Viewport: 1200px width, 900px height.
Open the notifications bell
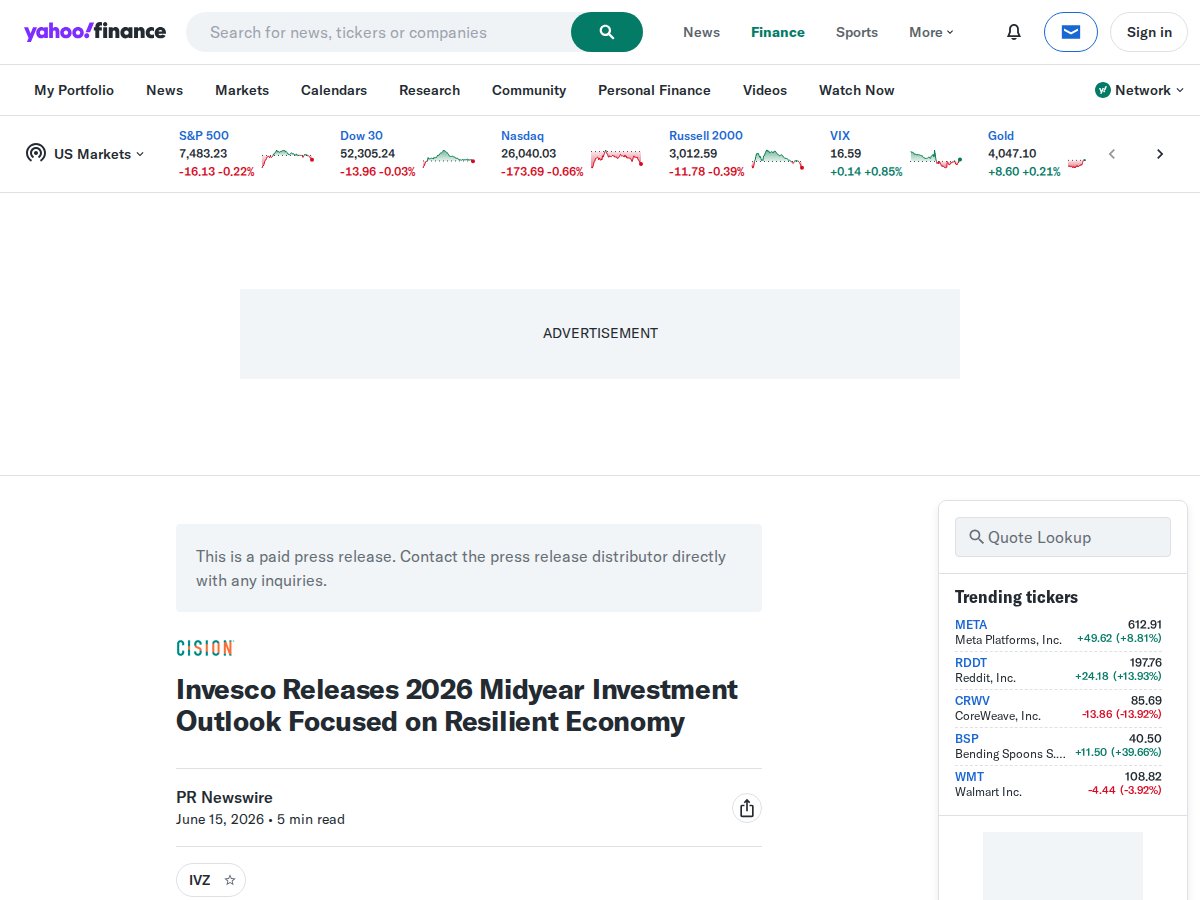point(1014,32)
